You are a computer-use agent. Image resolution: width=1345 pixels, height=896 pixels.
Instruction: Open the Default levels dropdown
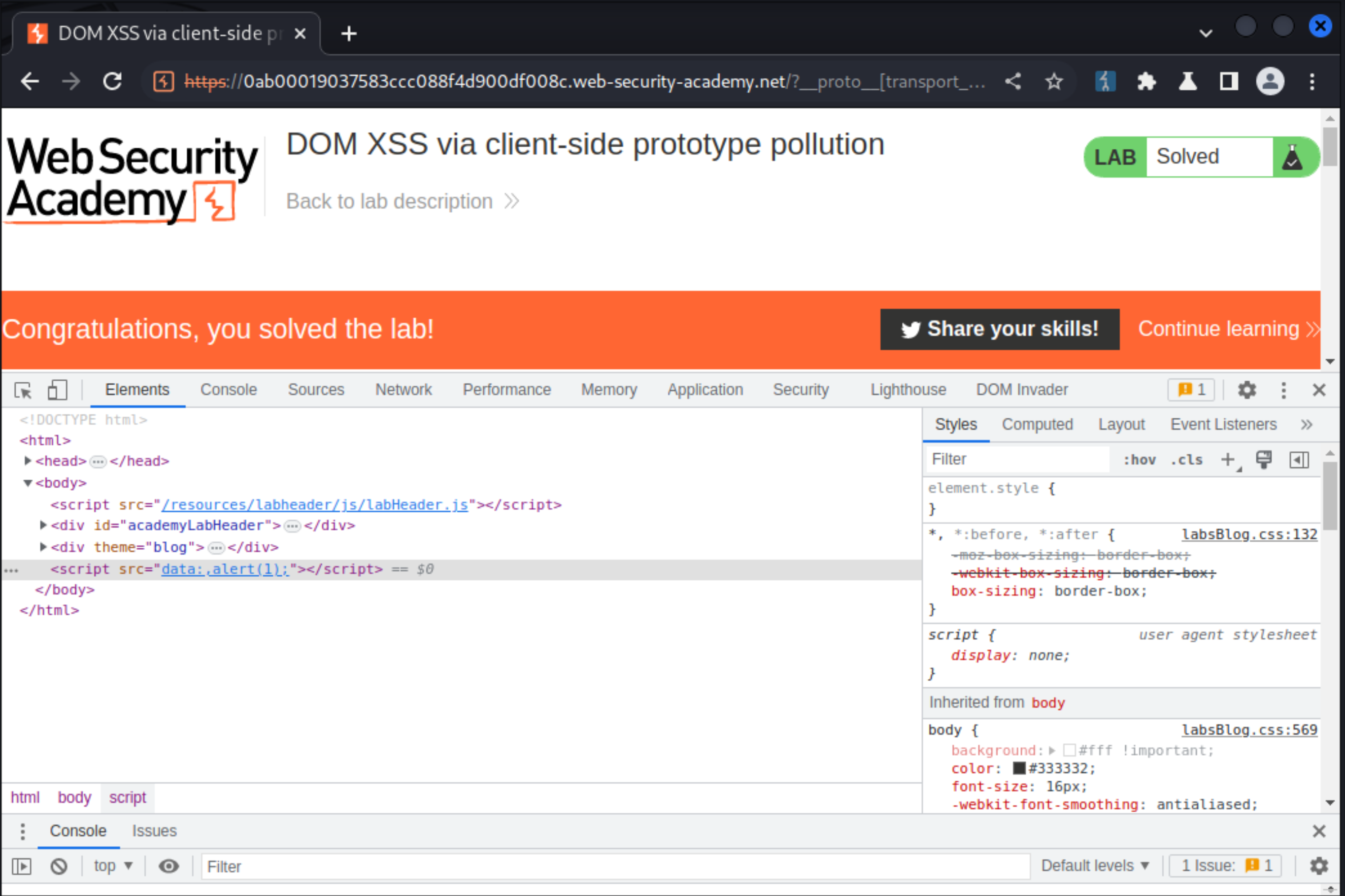point(1095,866)
